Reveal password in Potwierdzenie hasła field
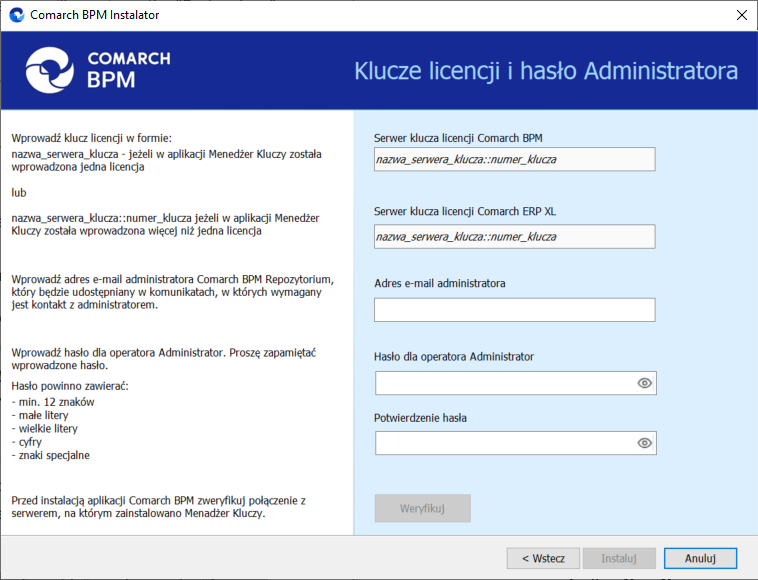 tap(644, 443)
